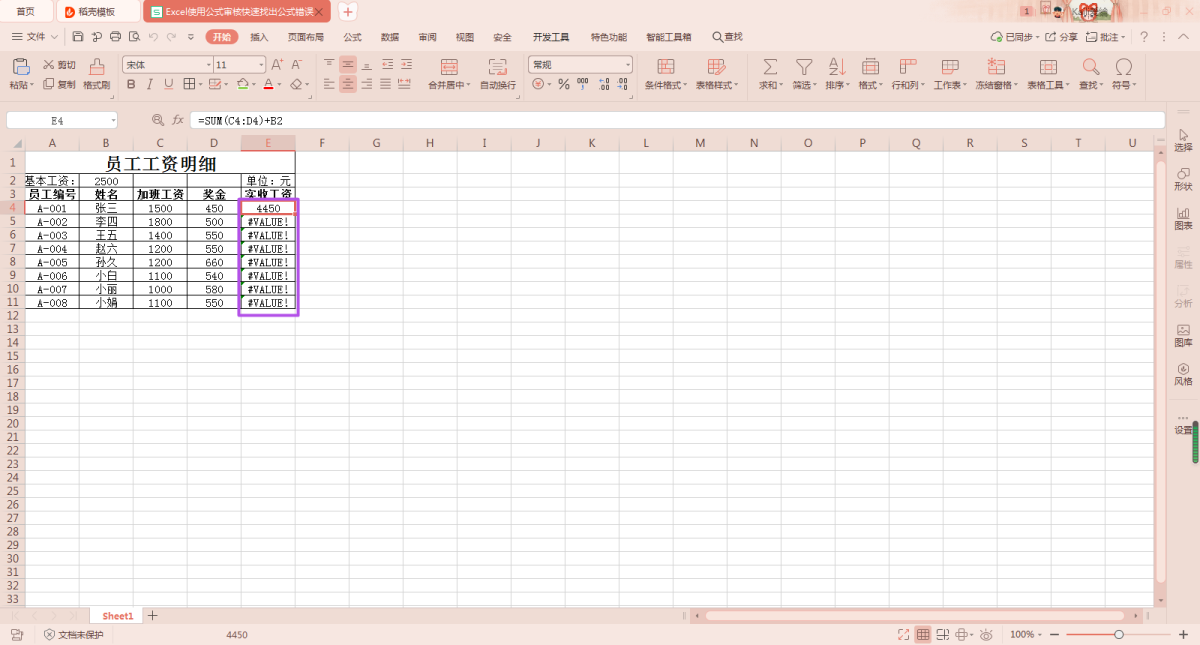The image size is (1200, 645).
Task: Click the insert function fx icon
Action: tap(178, 120)
